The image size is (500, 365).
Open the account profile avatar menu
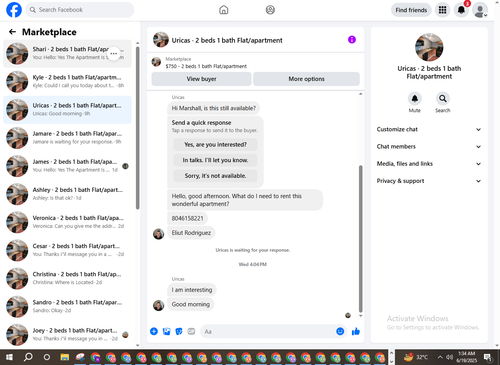coord(480,10)
